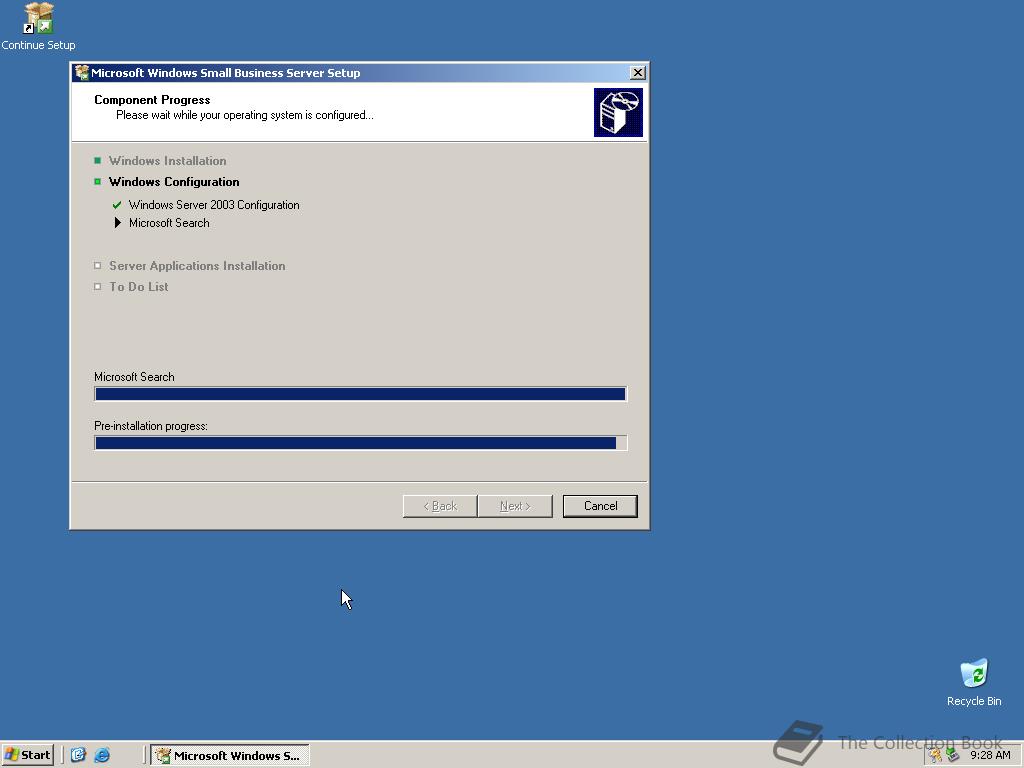Click the first Quick Launch icon in taskbar
Screen dimensions: 1024x768
[78, 755]
